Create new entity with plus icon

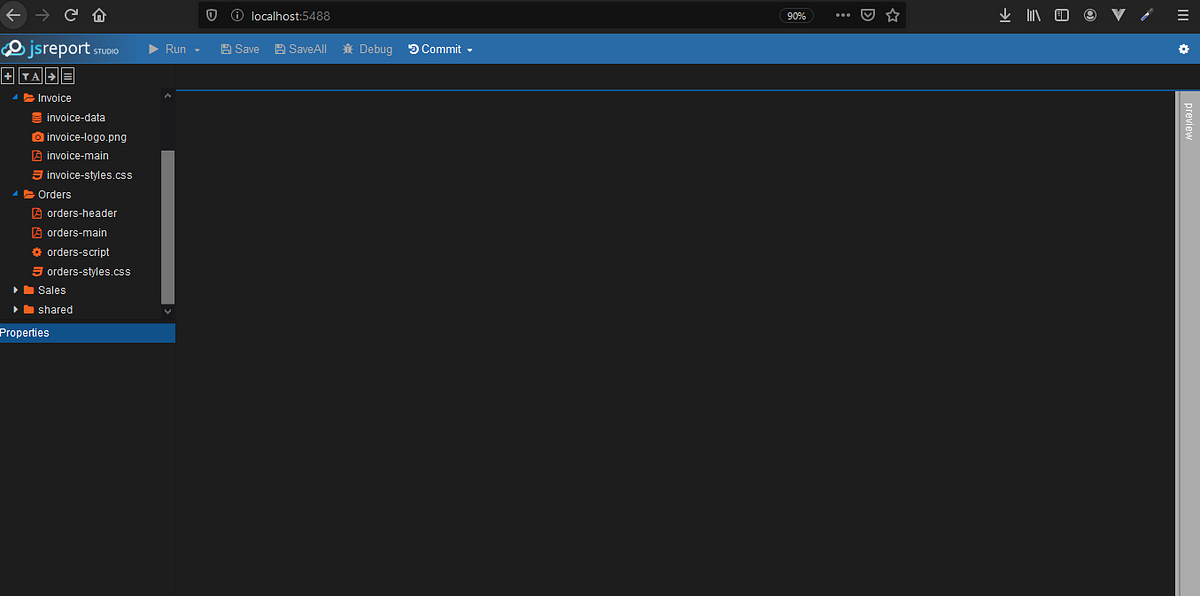pyautogui.click(x=8, y=75)
